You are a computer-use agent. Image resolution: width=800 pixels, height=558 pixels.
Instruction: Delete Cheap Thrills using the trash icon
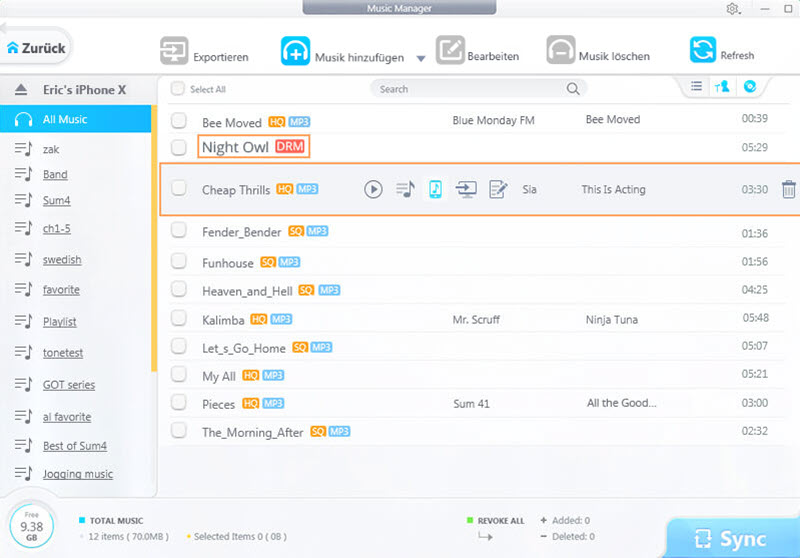[x=788, y=189]
